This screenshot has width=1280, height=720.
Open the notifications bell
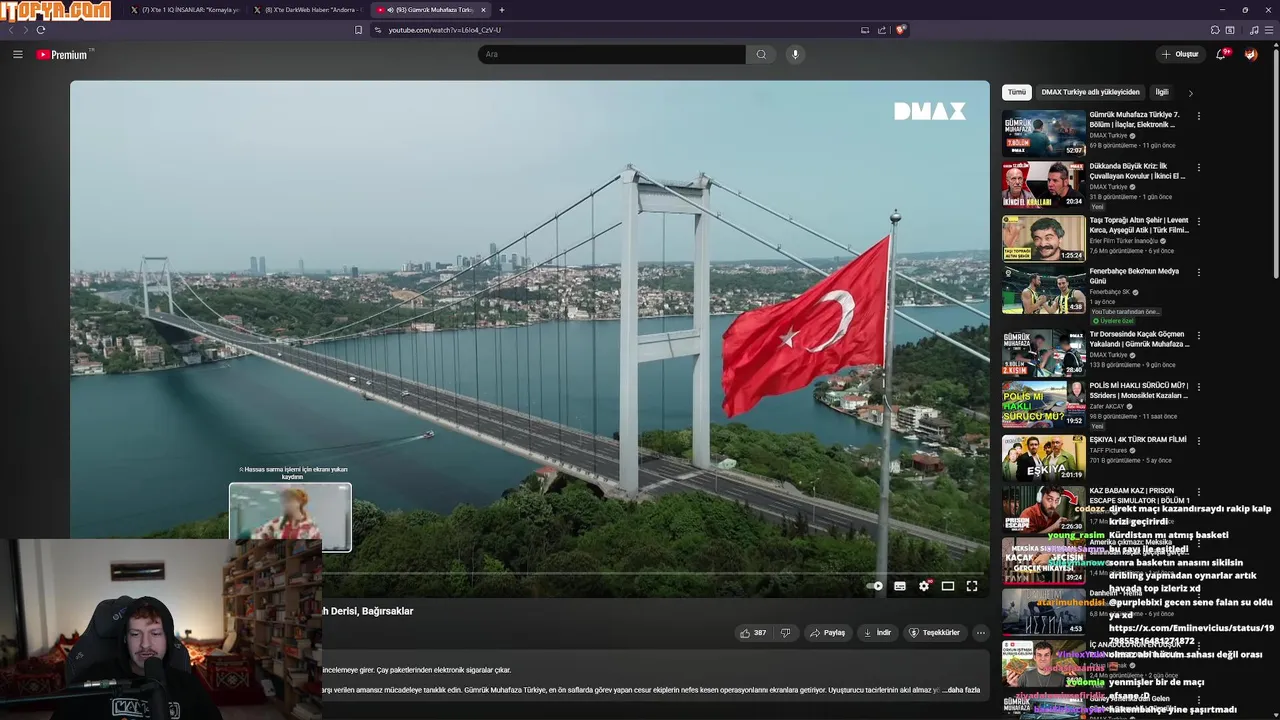coord(1221,54)
